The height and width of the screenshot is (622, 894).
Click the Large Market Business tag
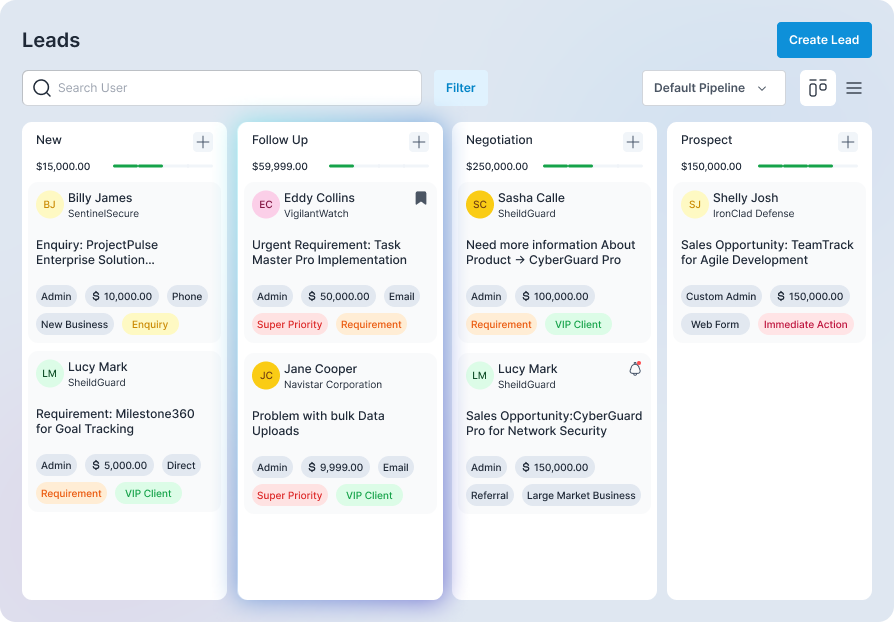pos(581,495)
